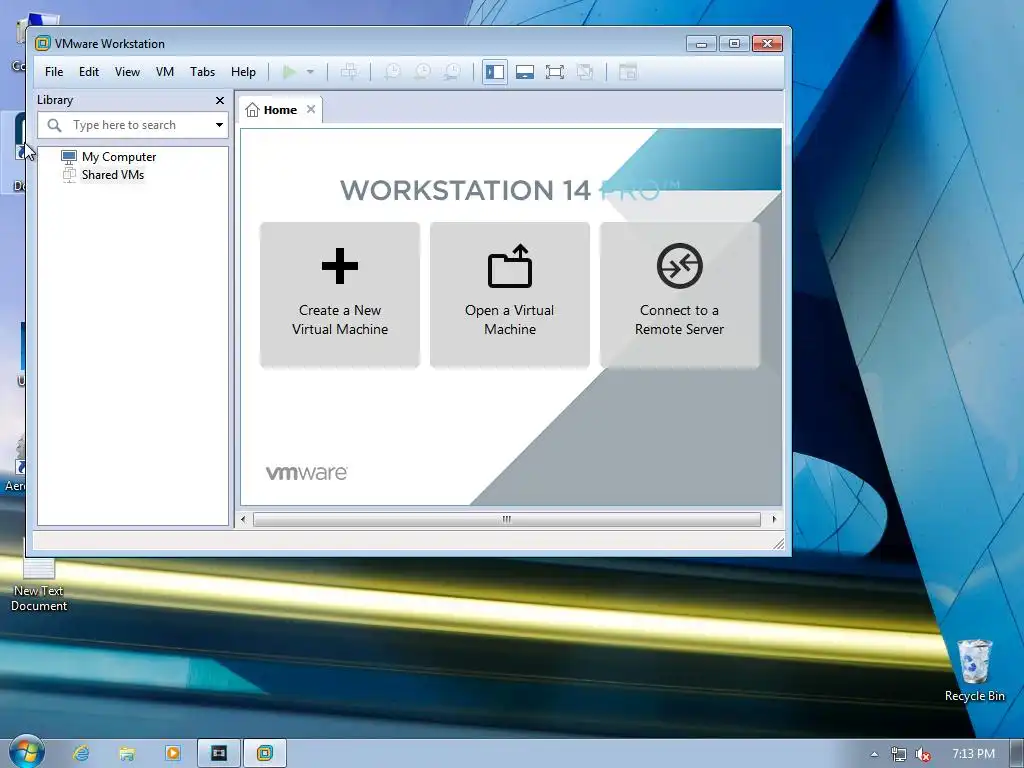Image resolution: width=1024 pixels, height=768 pixels.
Task: Open Windows Media Player from taskbar
Action: (x=173, y=754)
